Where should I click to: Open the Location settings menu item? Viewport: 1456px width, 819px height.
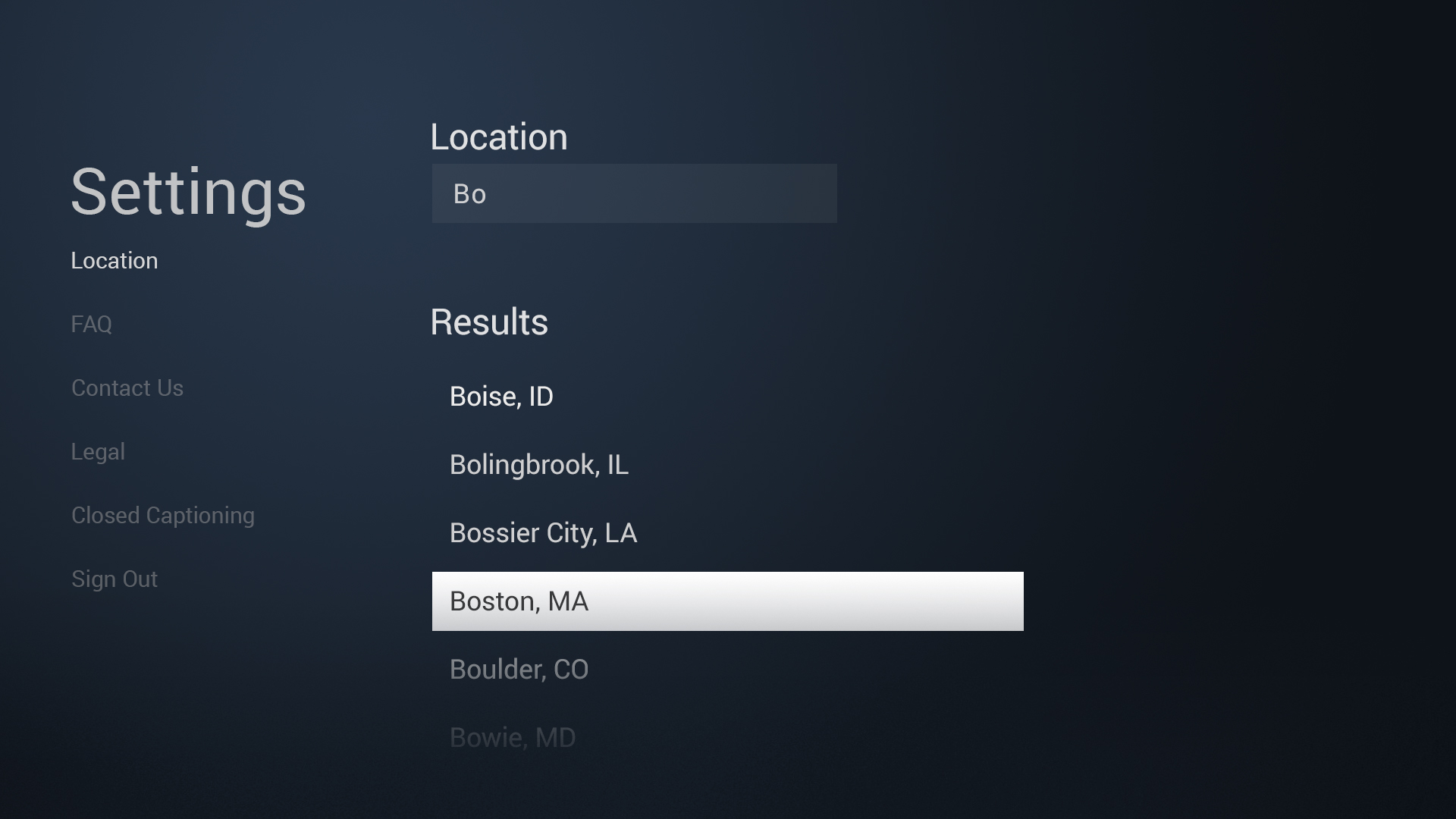(115, 261)
